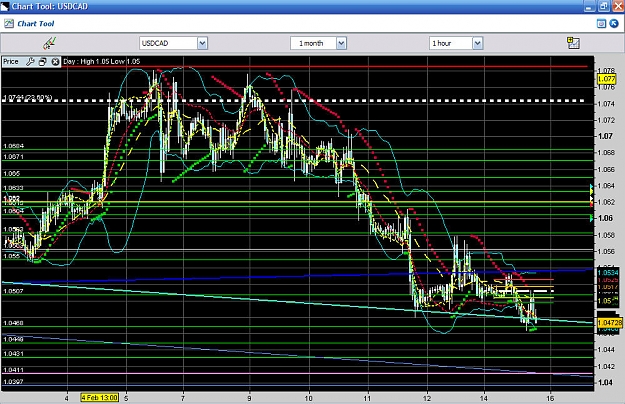The image size is (625, 404).
Task: Click the square calendar icon in header
Action: [601, 24]
